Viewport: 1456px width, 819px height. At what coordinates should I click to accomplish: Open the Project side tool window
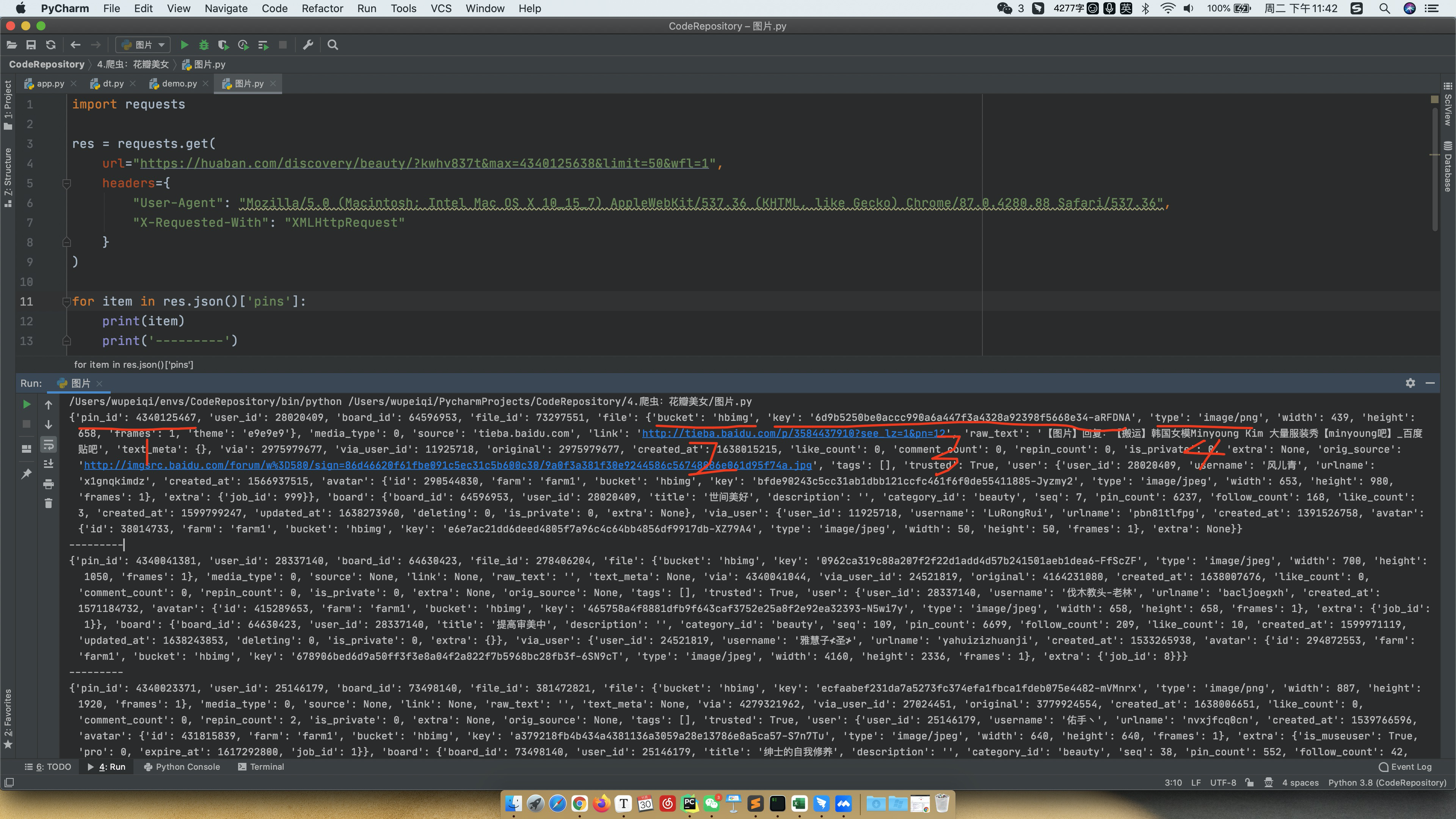click(8, 105)
